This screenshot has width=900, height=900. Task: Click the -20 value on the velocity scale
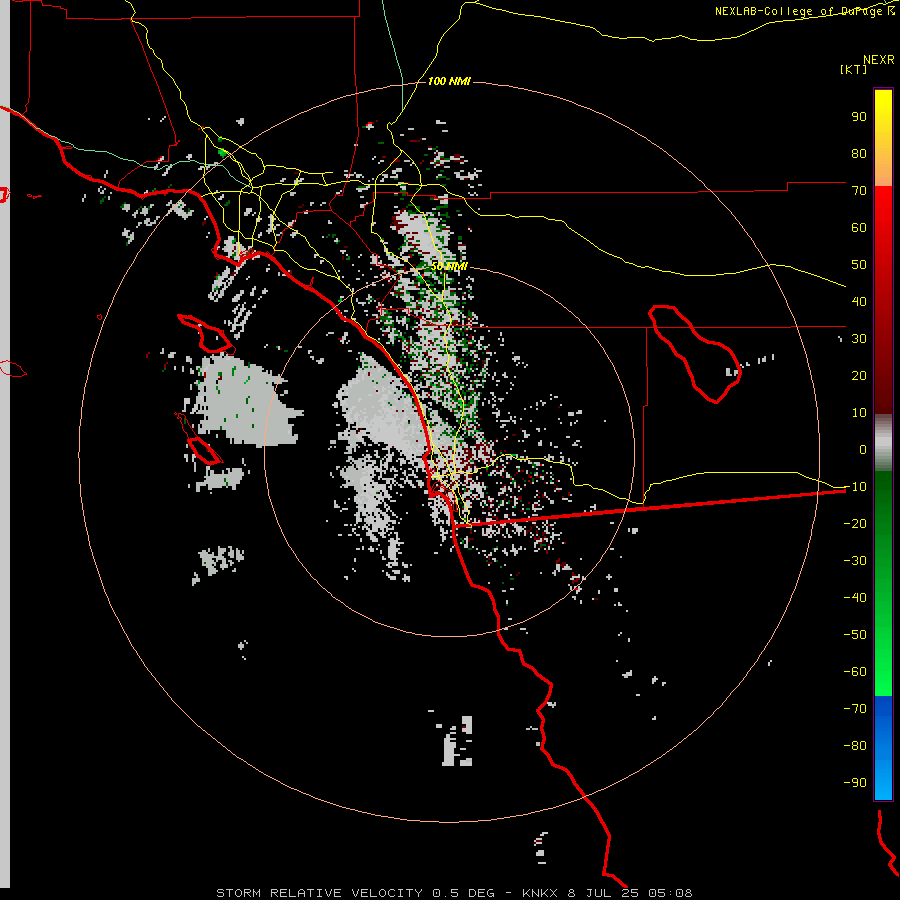[x=855, y=523]
